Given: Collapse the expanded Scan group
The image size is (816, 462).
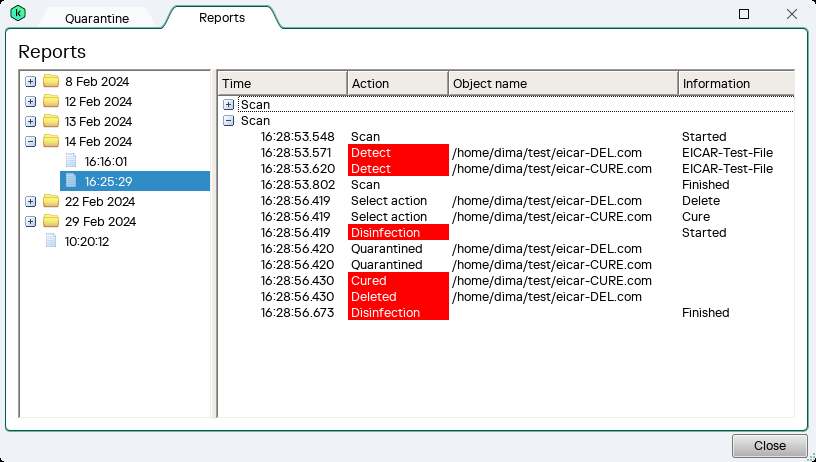Looking at the screenshot, I should (229, 120).
